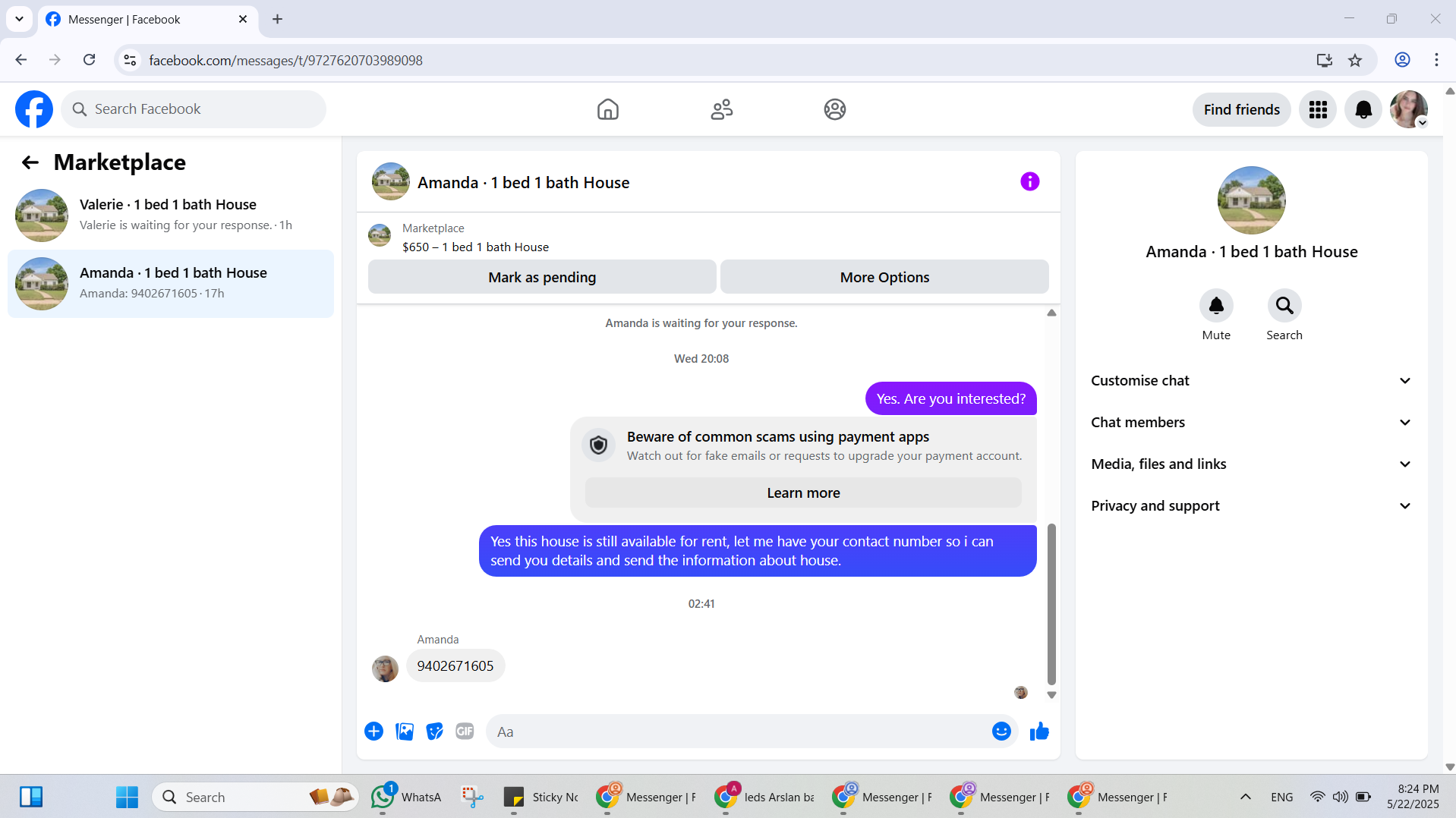Open the Facebook menu grid icon
The width and height of the screenshot is (1456, 818).
1318,109
